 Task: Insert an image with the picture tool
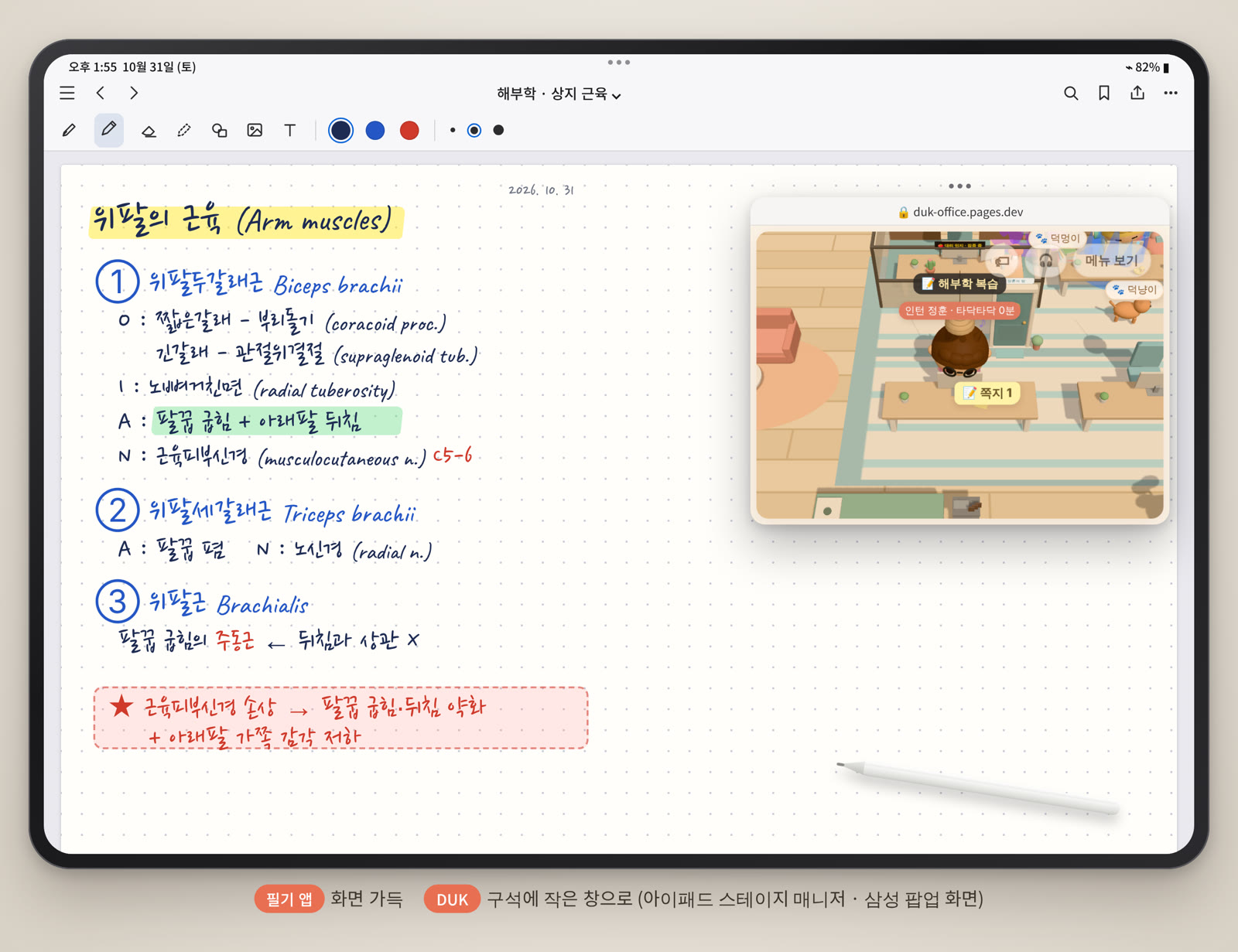tap(255, 131)
